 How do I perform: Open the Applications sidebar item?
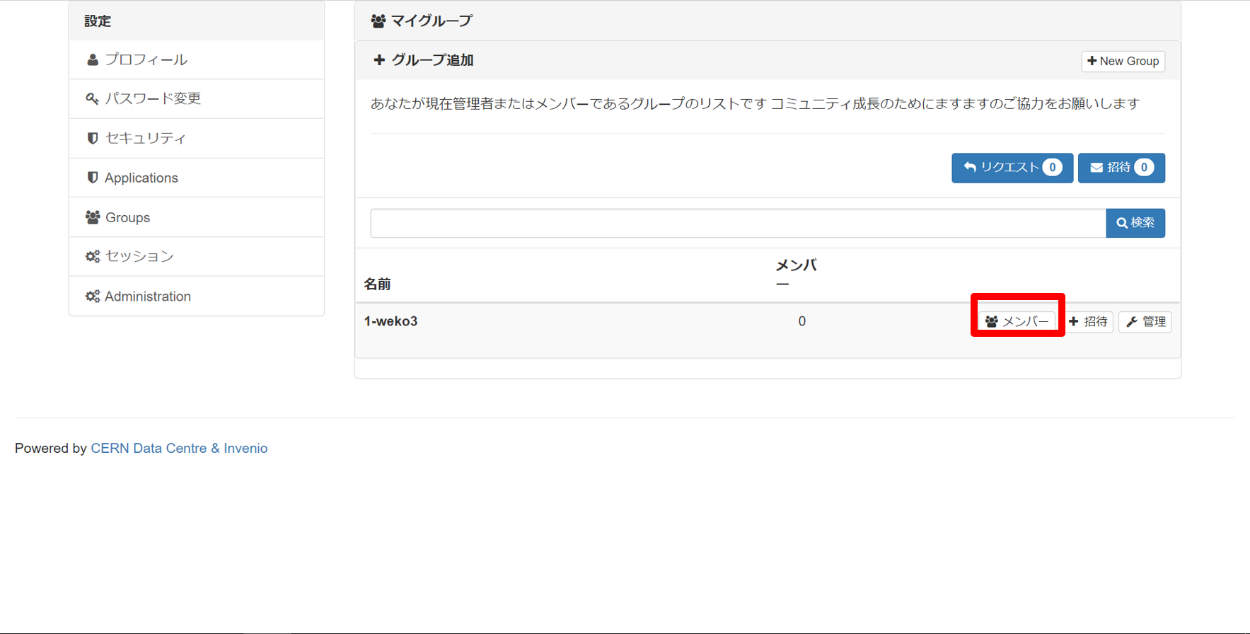[141, 178]
